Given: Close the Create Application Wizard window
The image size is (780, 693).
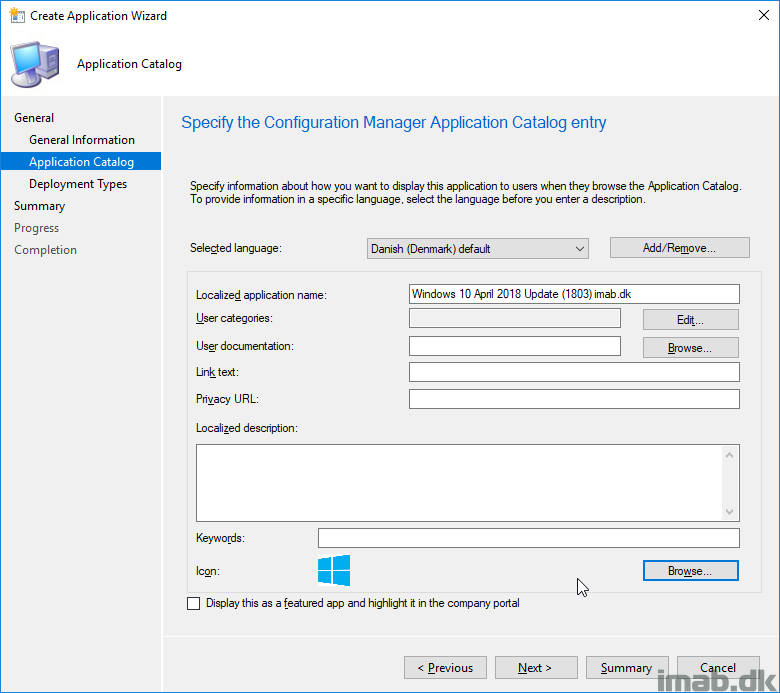Looking at the screenshot, I should click(764, 15).
